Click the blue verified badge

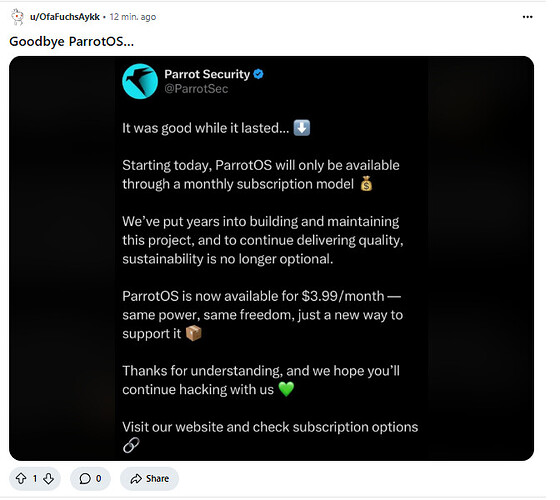[x=258, y=74]
